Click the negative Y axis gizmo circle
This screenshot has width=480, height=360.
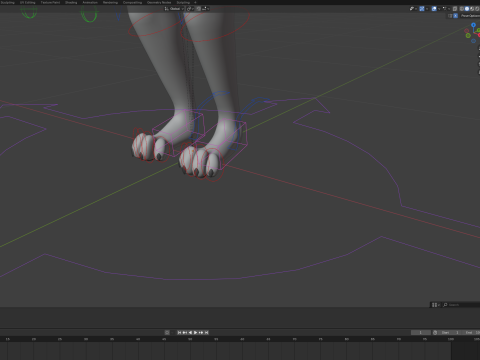tap(468, 35)
